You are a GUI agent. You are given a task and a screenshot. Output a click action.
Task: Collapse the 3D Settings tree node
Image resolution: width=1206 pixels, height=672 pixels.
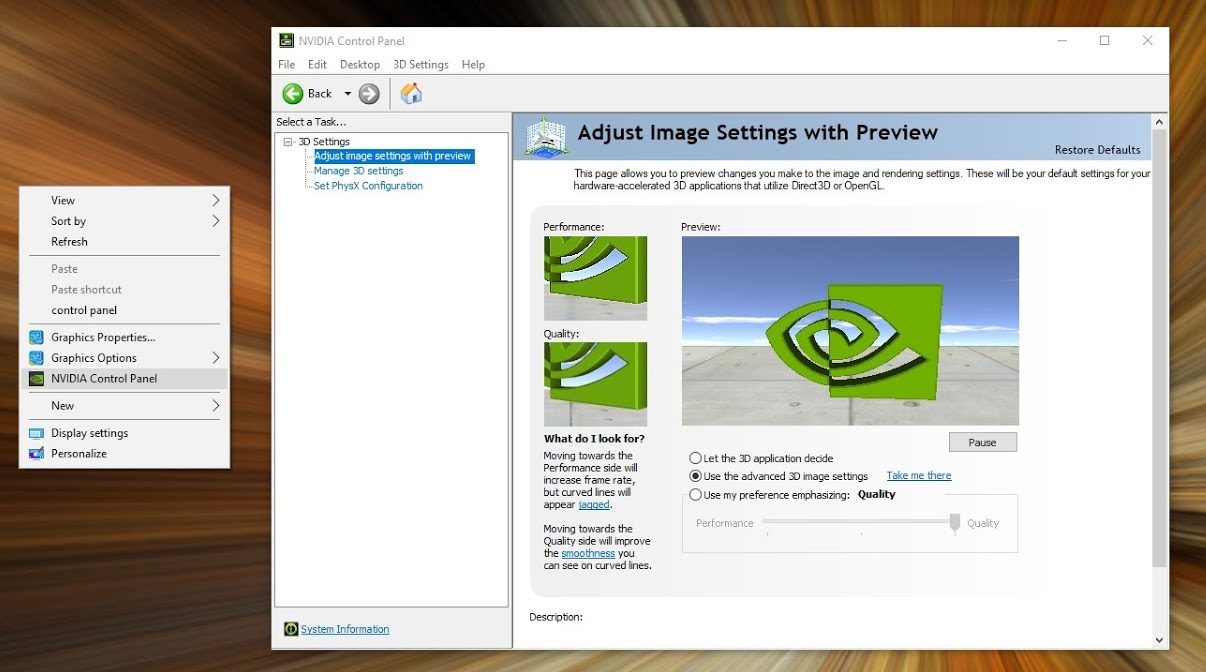[288, 142]
